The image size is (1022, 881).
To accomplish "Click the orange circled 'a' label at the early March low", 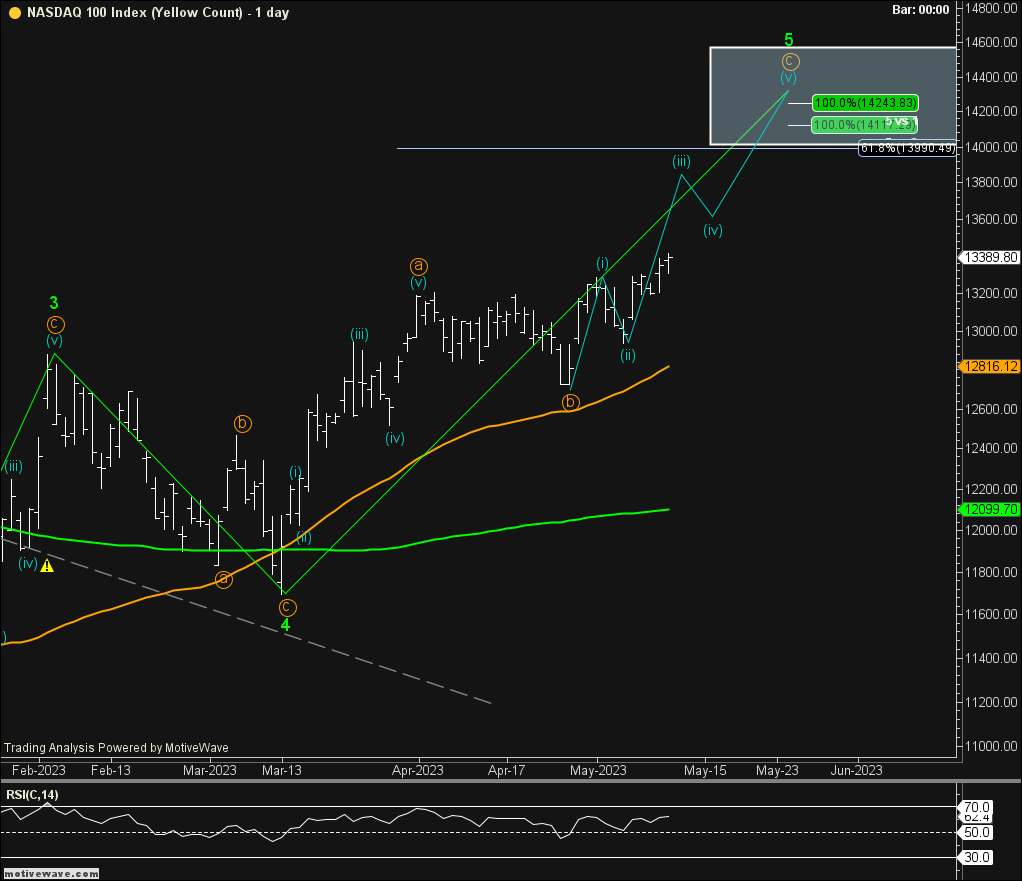I will point(224,579).
